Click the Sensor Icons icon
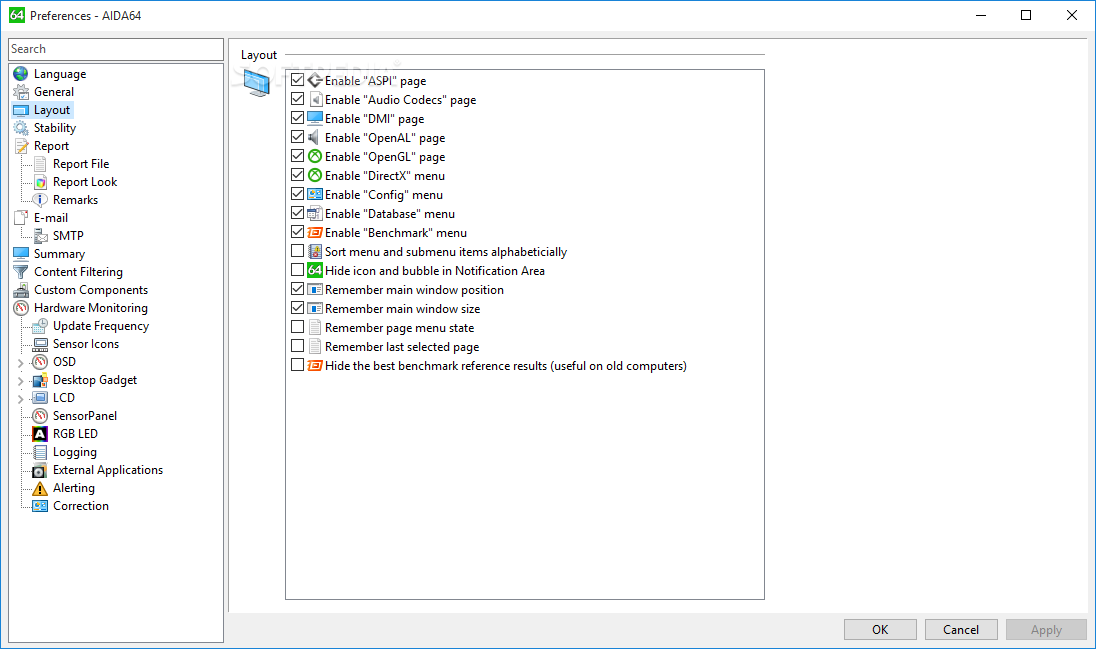 41,344
